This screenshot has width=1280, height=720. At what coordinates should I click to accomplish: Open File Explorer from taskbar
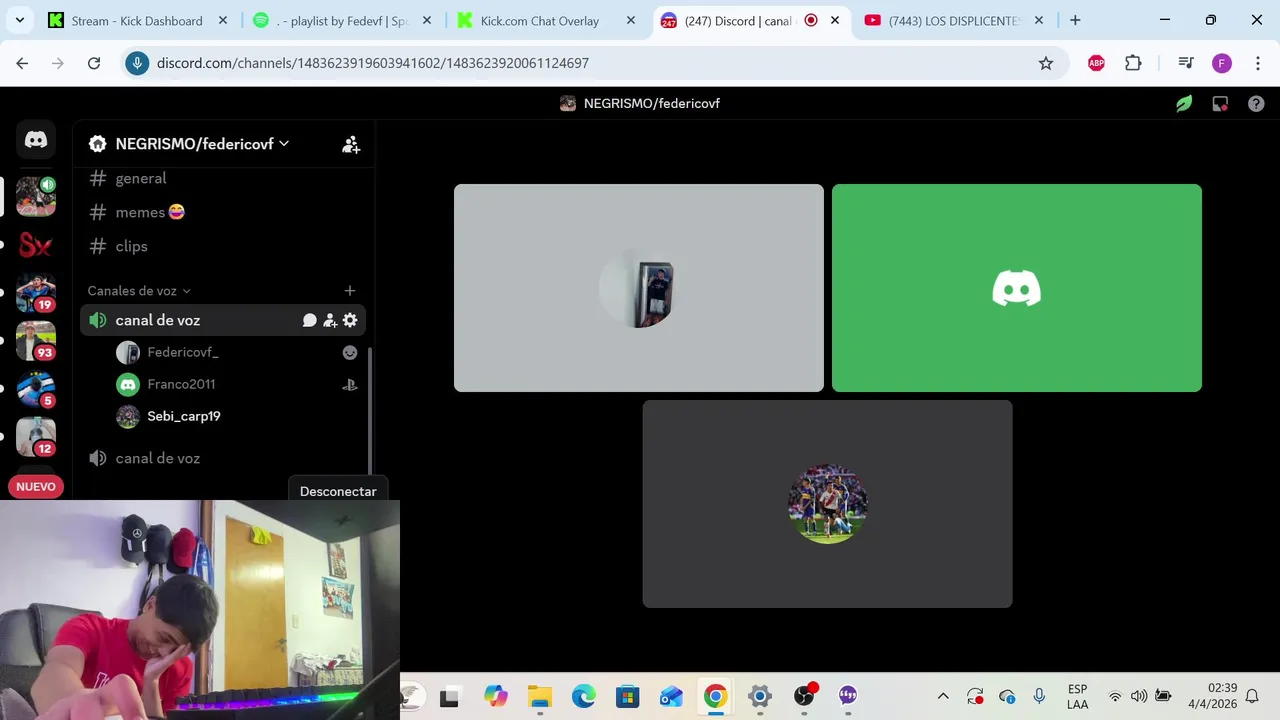(x=540, y=696)
